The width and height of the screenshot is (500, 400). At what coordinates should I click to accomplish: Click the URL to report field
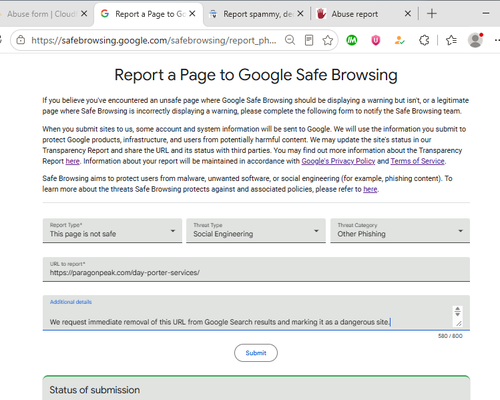click(x=256, y=269)
